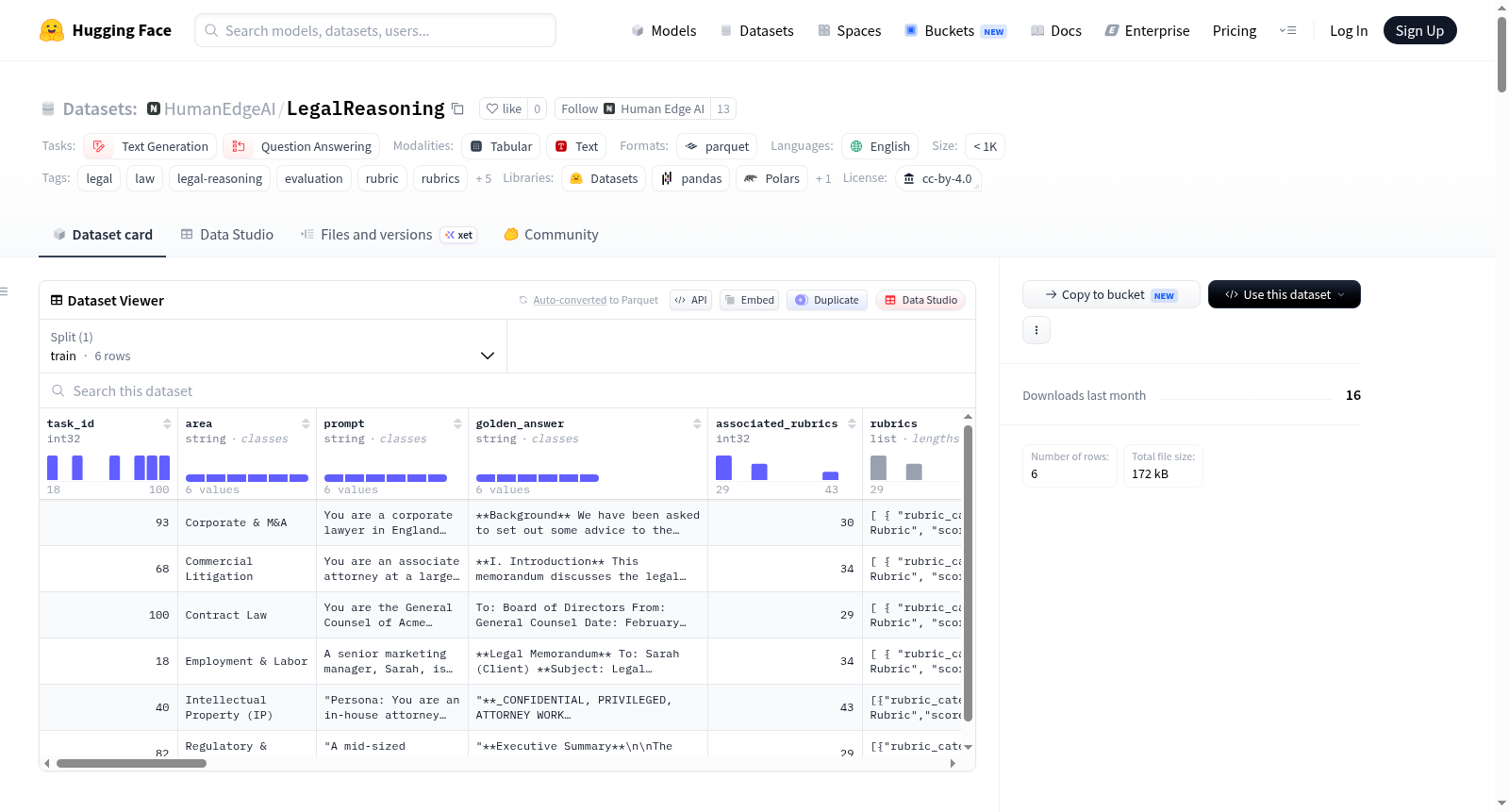Click the table horizontal scrollbar thumb

pyautogui.click(x=131, y=763)
